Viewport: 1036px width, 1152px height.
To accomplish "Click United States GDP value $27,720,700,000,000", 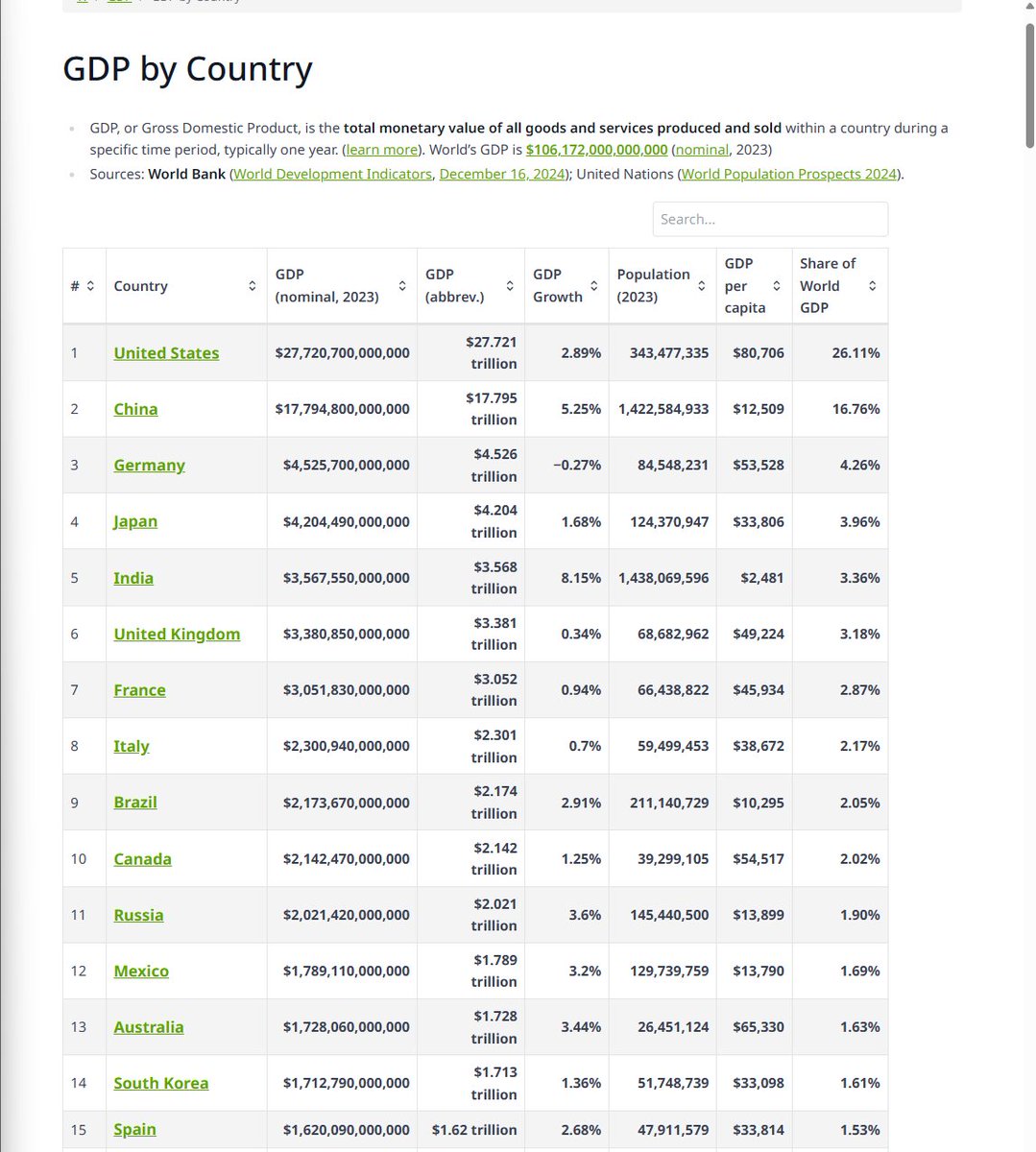I will 342,353.
